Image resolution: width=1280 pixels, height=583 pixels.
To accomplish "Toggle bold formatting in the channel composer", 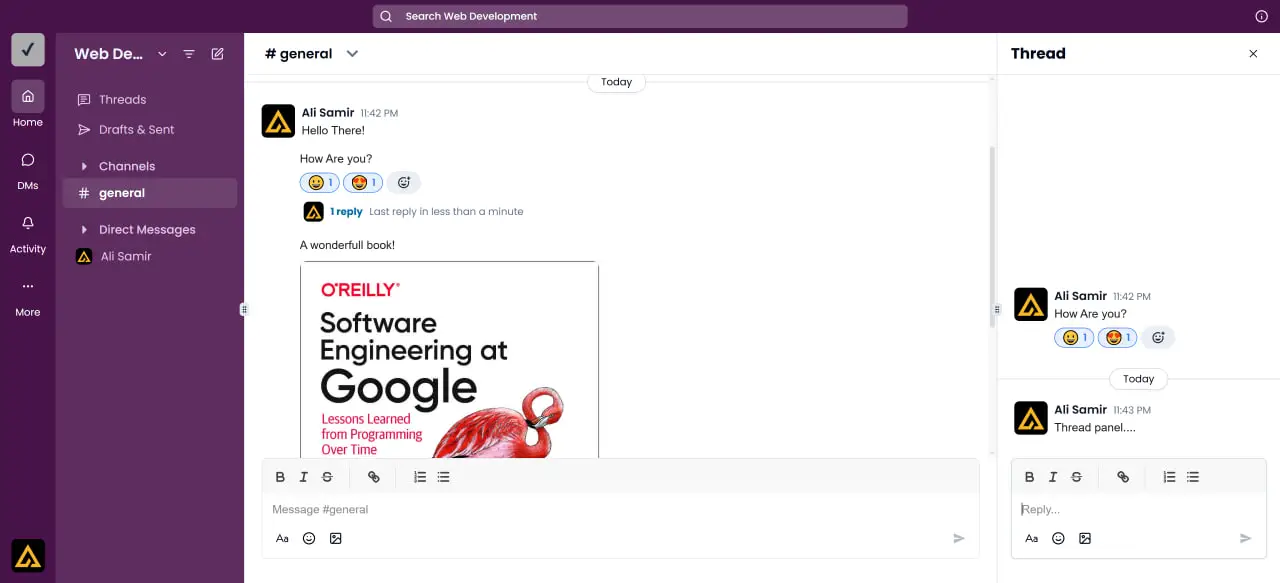I will pos(280,477).
